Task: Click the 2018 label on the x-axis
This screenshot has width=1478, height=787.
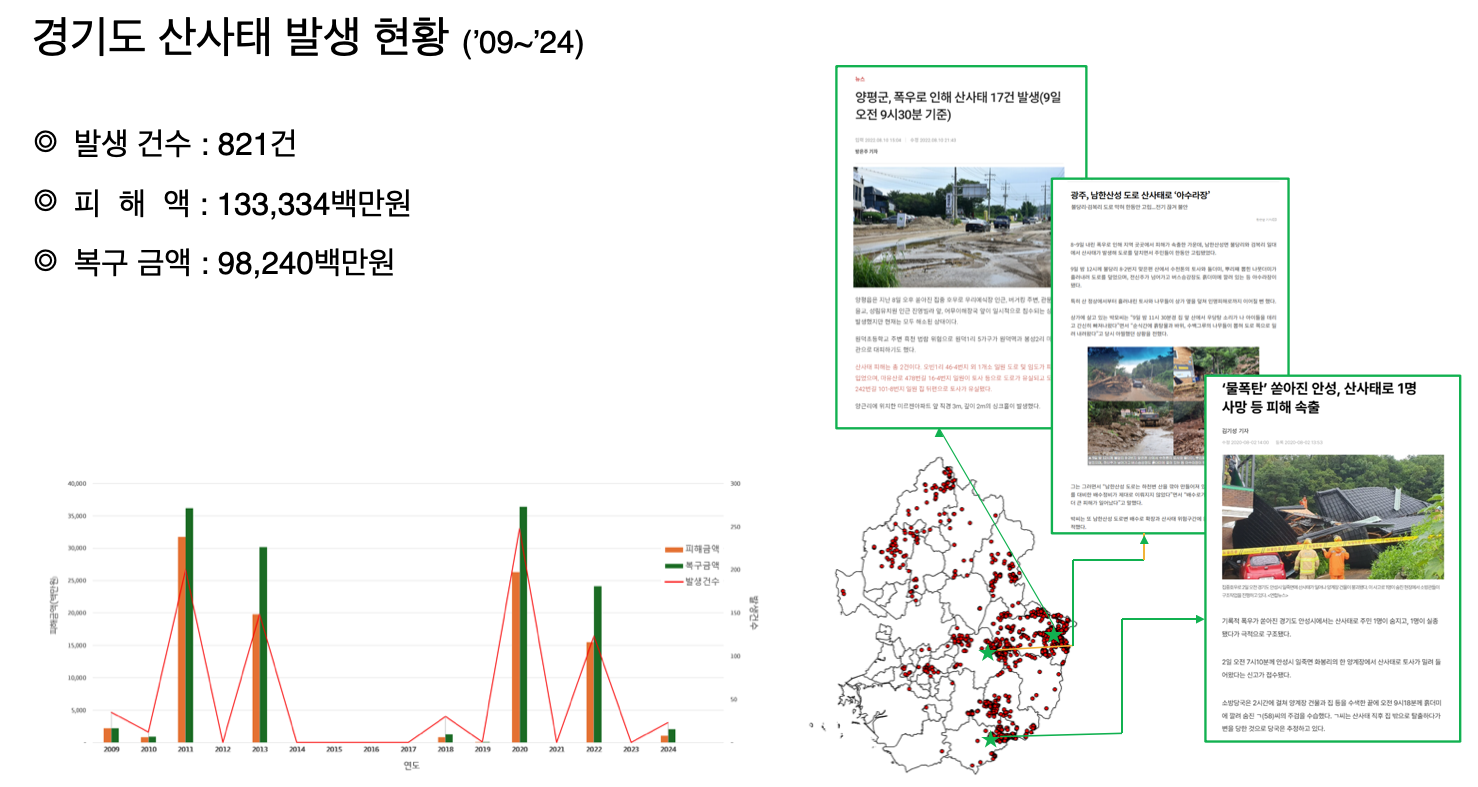Action: tap(446, 749)
